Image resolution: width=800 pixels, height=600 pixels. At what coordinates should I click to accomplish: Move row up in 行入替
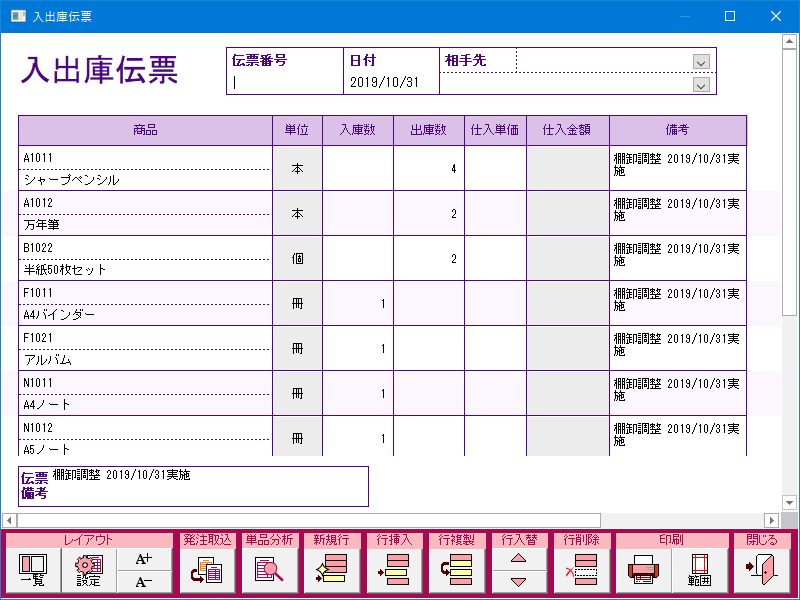point(518,560)
